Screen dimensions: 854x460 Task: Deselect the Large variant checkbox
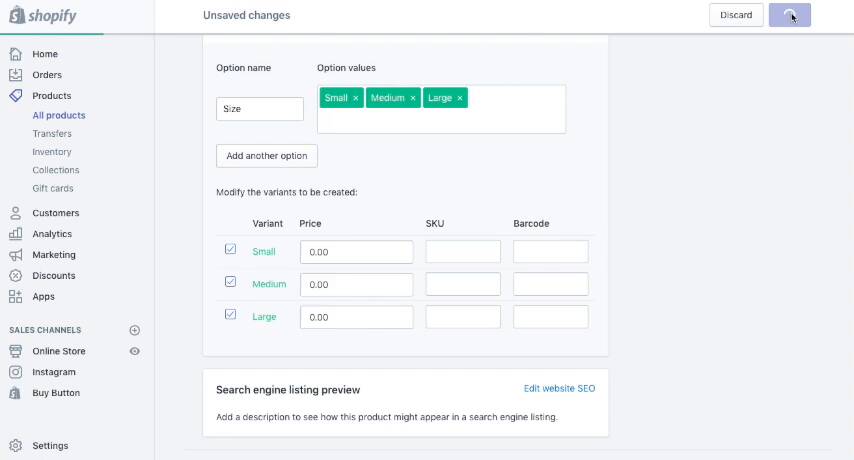[231, 314]
